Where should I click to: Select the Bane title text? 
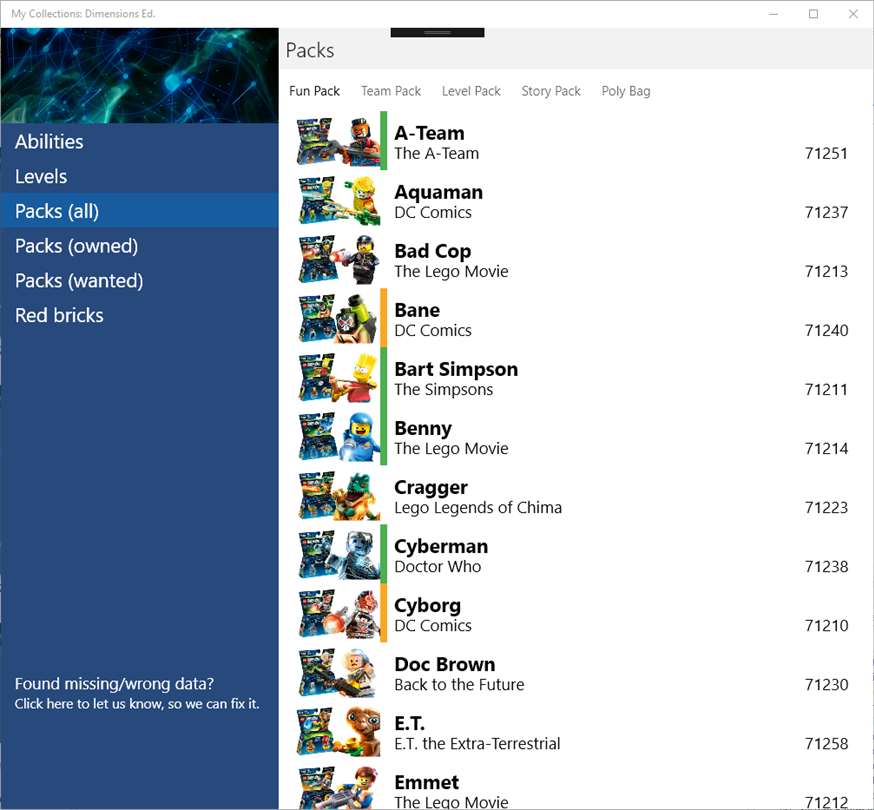click(417, 310)
